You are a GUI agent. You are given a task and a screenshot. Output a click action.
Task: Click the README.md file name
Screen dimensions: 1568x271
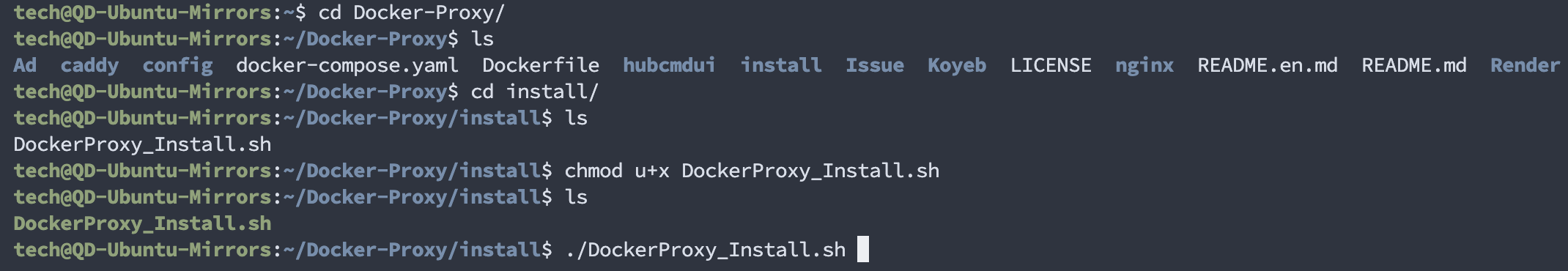[1414, 65]
